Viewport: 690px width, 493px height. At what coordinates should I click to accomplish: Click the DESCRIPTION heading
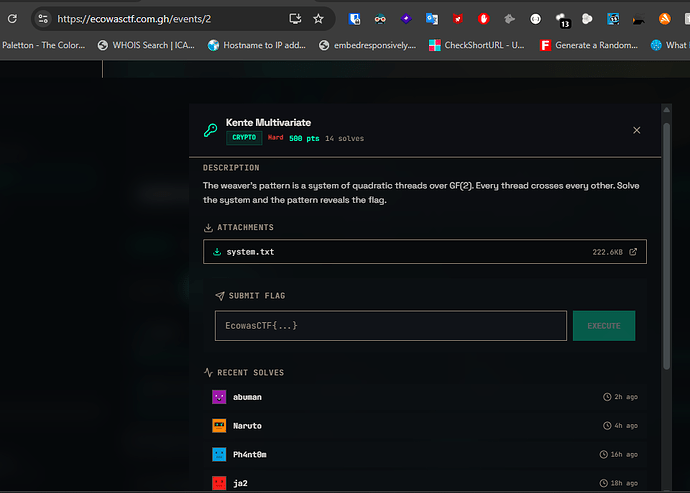(231, 168)
